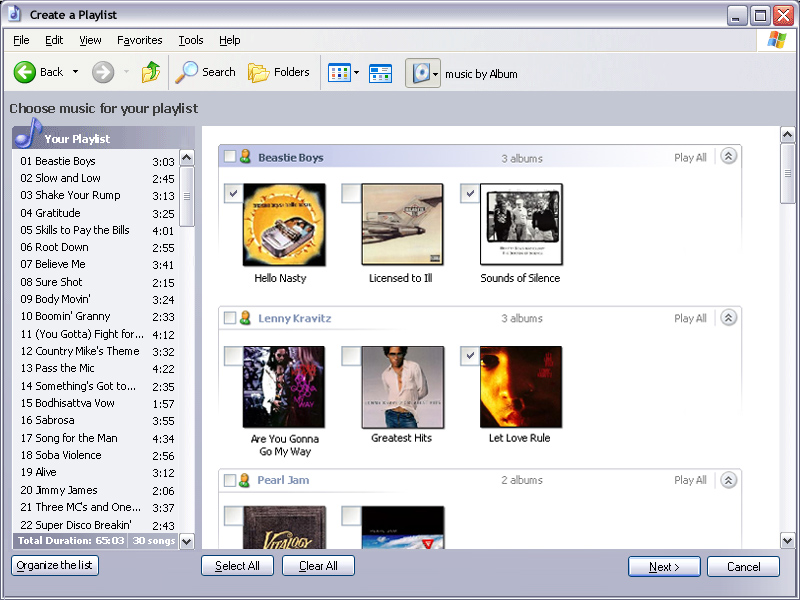The height and width of the screenshot is (600, 800).
Task: Click the music by Album disc icon
Action: point(421,73)
